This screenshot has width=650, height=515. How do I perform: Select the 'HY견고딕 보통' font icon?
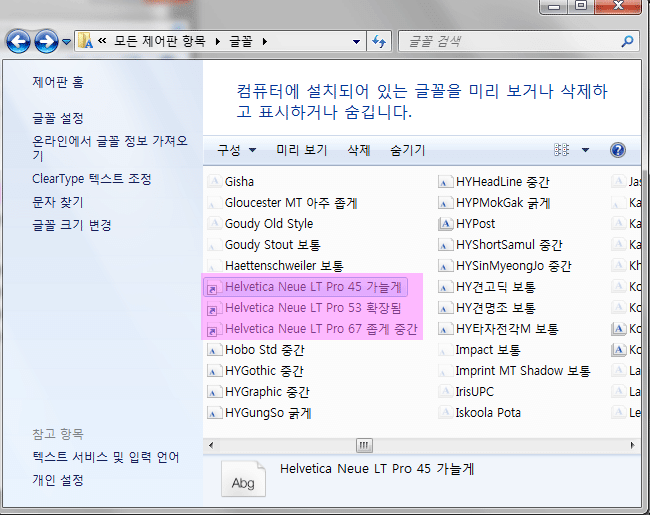click(x=445, y=287)
